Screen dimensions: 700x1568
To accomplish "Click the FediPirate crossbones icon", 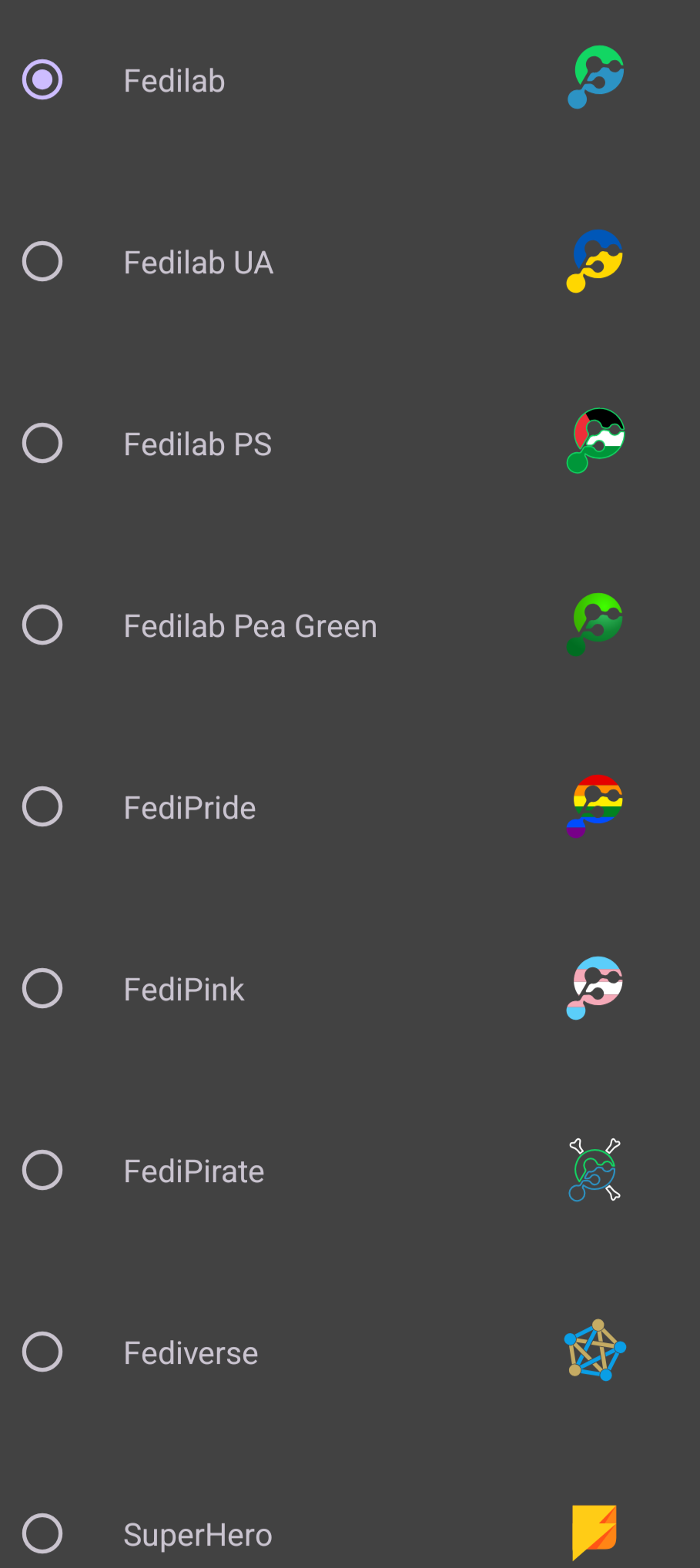I will tap(595, 1170).
